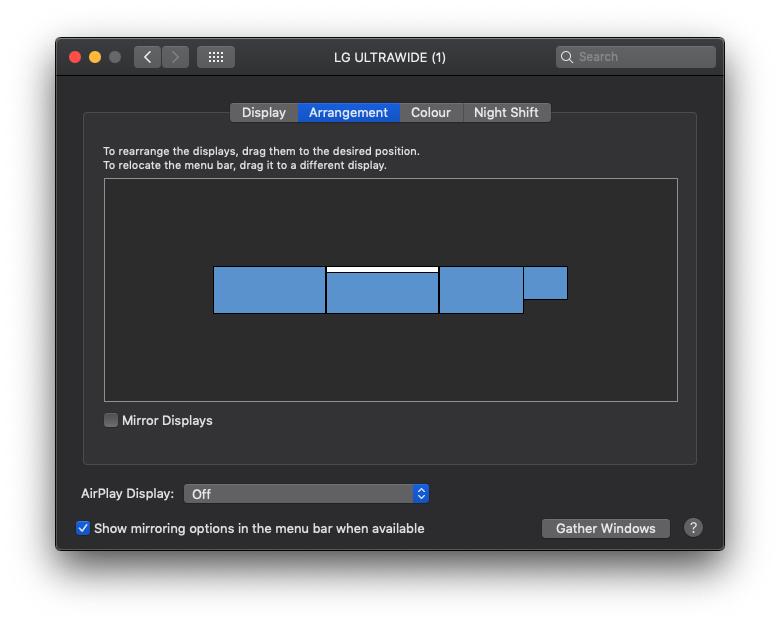Select the third display rectangle from left
Screen dimensions: 780x624
click(x=481, y=290)
